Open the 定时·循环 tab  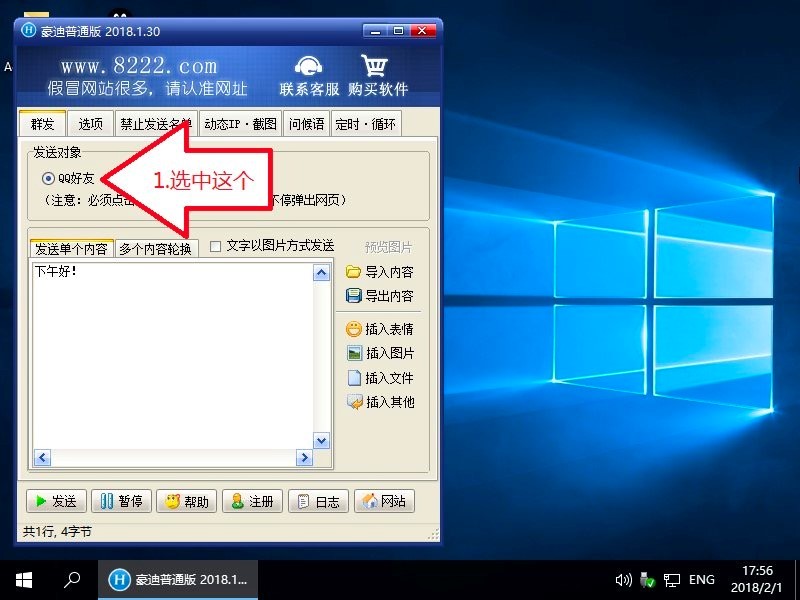[366, 124]
